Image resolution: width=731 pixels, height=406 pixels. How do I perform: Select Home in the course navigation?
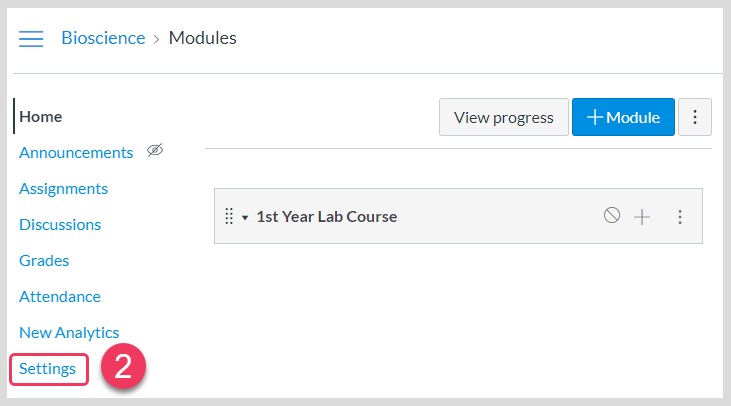pyautogui.click(x=41, y=116)
